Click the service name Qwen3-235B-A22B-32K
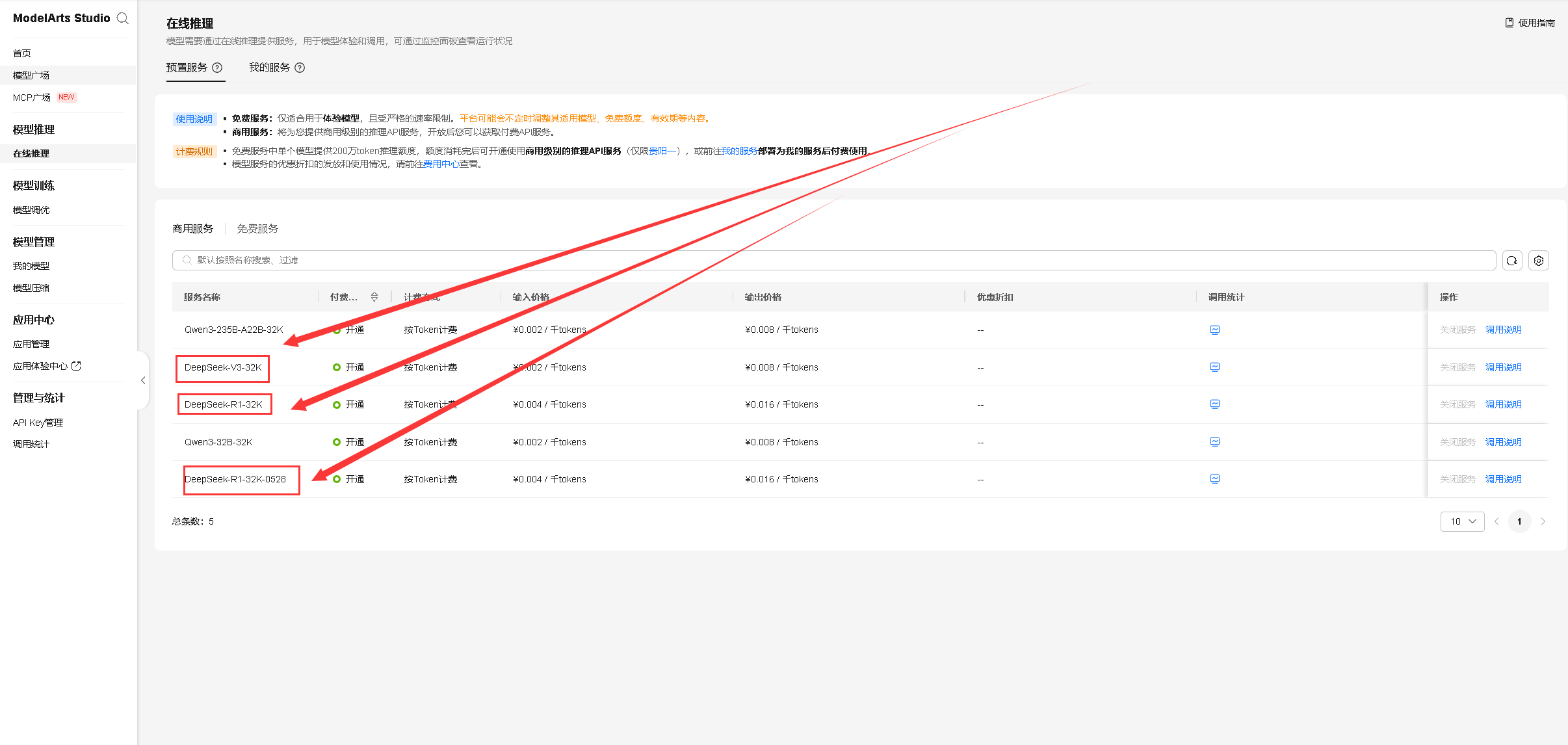1568x745 pixels. [234, 330]
